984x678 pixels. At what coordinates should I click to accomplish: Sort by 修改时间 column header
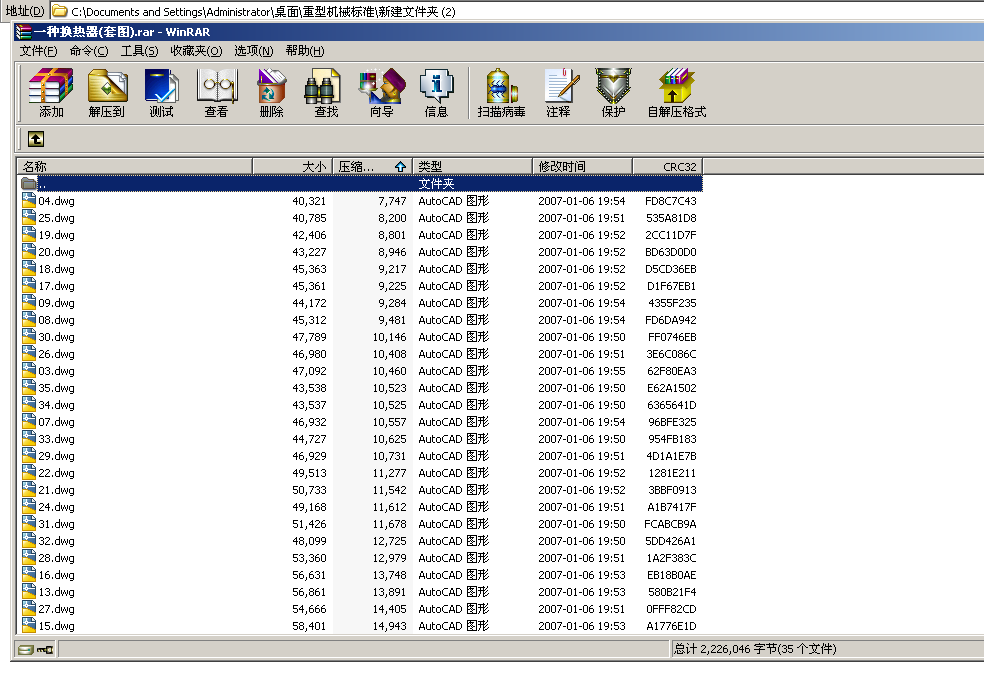tap(582, 166)
